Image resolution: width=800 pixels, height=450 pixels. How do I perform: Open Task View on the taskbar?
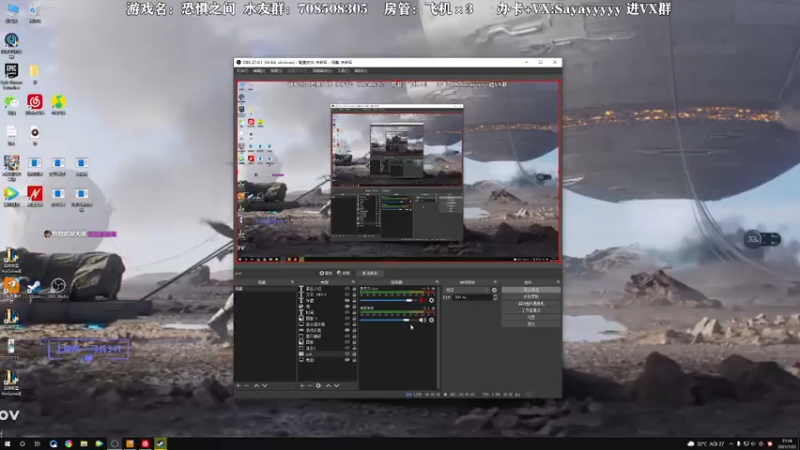(37, 444)
